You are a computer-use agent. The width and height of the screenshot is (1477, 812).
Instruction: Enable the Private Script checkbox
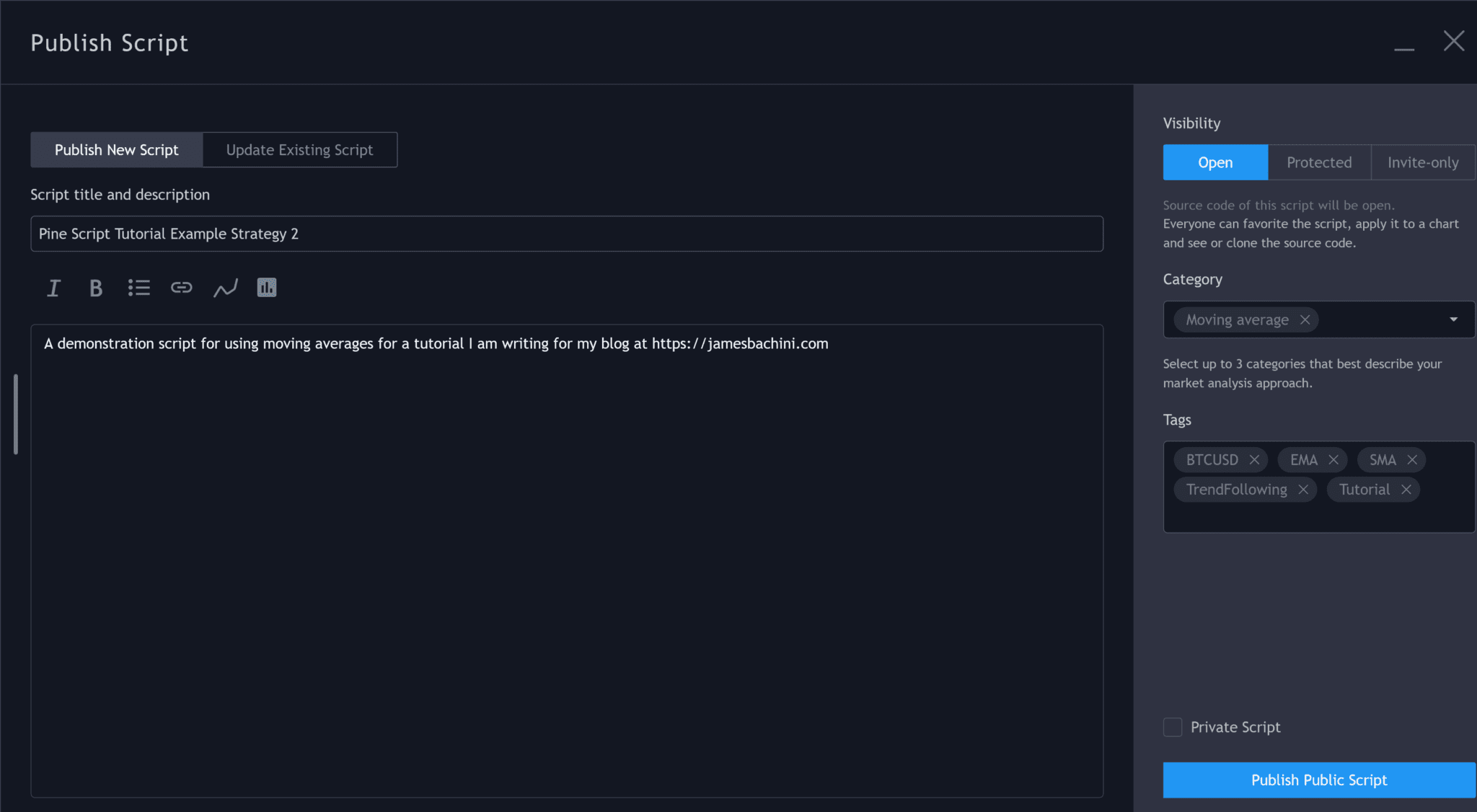1172,727
